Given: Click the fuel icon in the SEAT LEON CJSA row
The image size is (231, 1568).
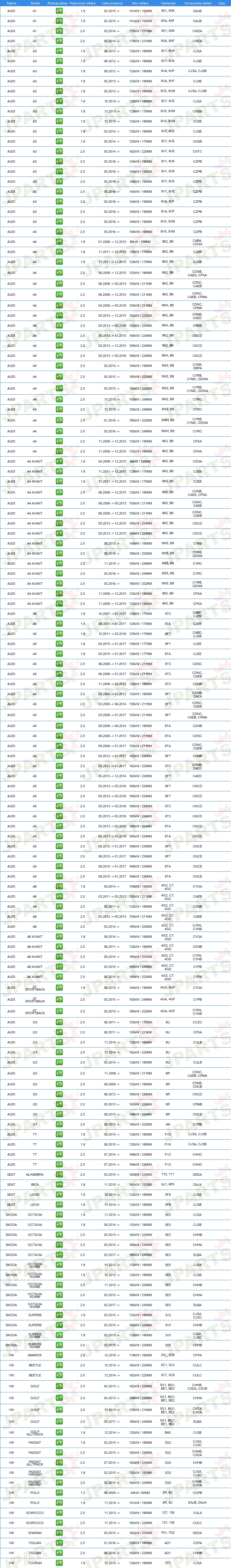Looking at the screenshot, I should pyautogui.click(x=59, y=1194).
